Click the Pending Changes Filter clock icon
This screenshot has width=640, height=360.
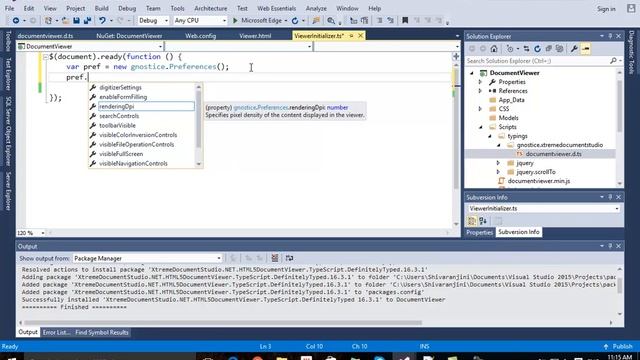click(510, 49)
